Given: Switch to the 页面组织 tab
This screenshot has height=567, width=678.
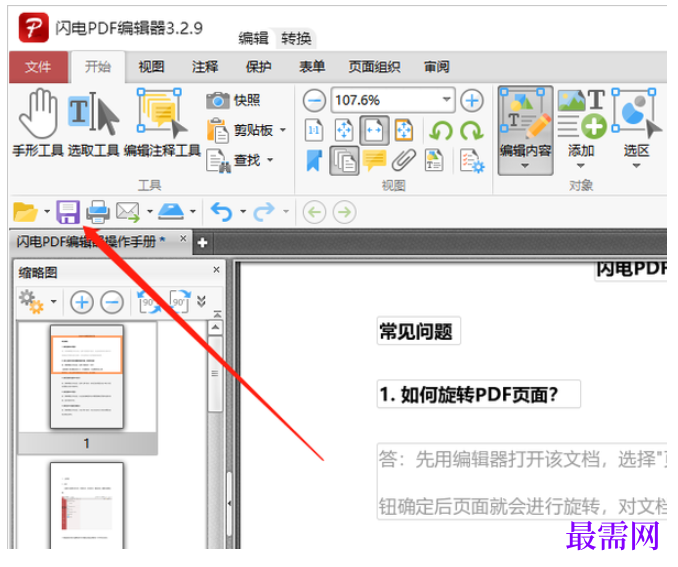Looking at the screenshot, I should click(x=374, y=67).
